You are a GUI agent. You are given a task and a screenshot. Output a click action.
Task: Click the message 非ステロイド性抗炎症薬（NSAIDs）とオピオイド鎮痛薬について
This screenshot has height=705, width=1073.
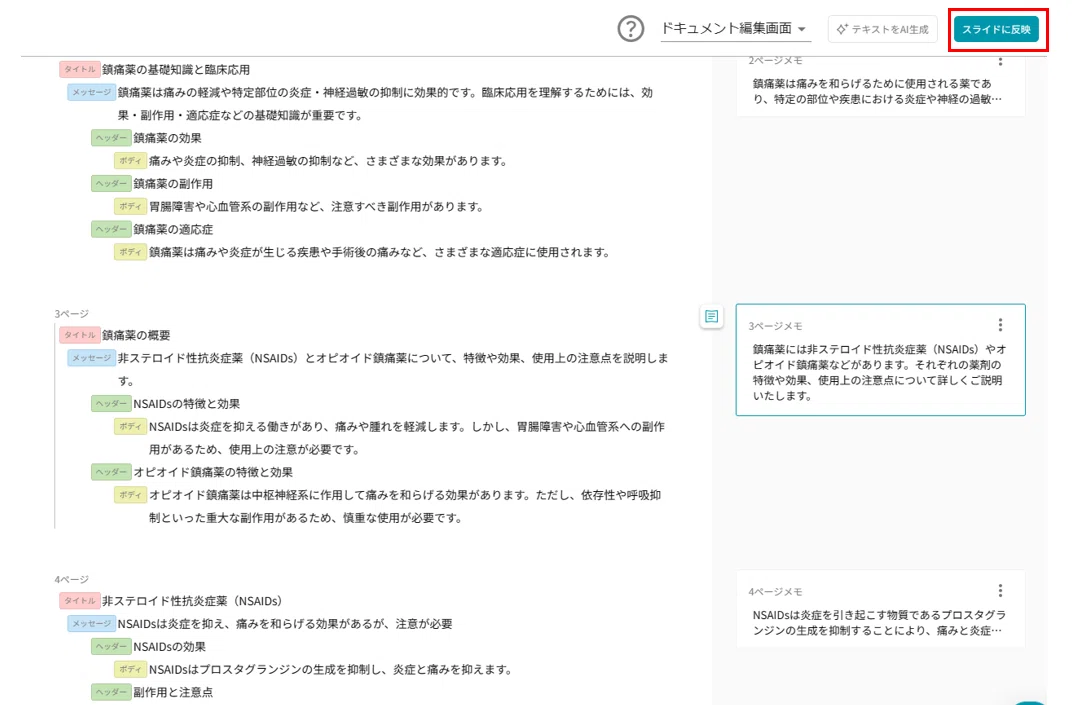pyautogui.click(x=393, y=369)
